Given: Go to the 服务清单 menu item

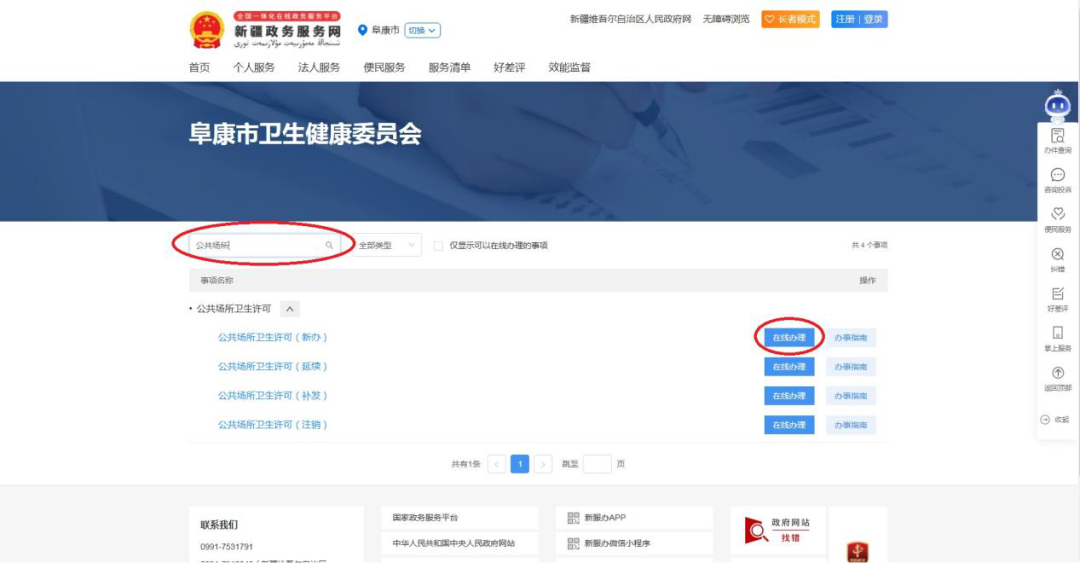Looking at the screenshot, I should click(449, 67).
